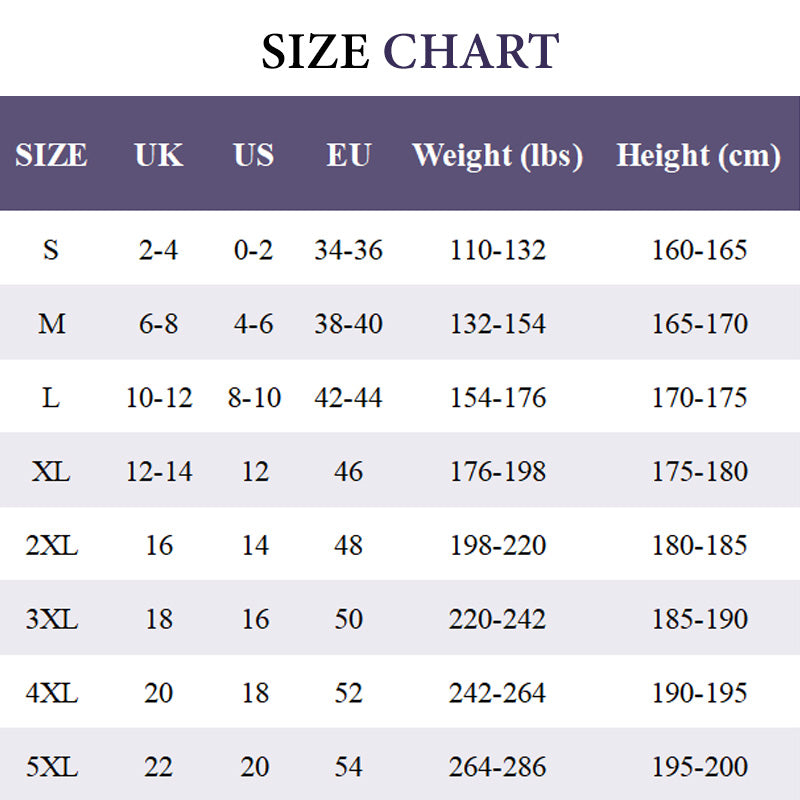
Task: Select the S size row label
Action: (51, 249)
